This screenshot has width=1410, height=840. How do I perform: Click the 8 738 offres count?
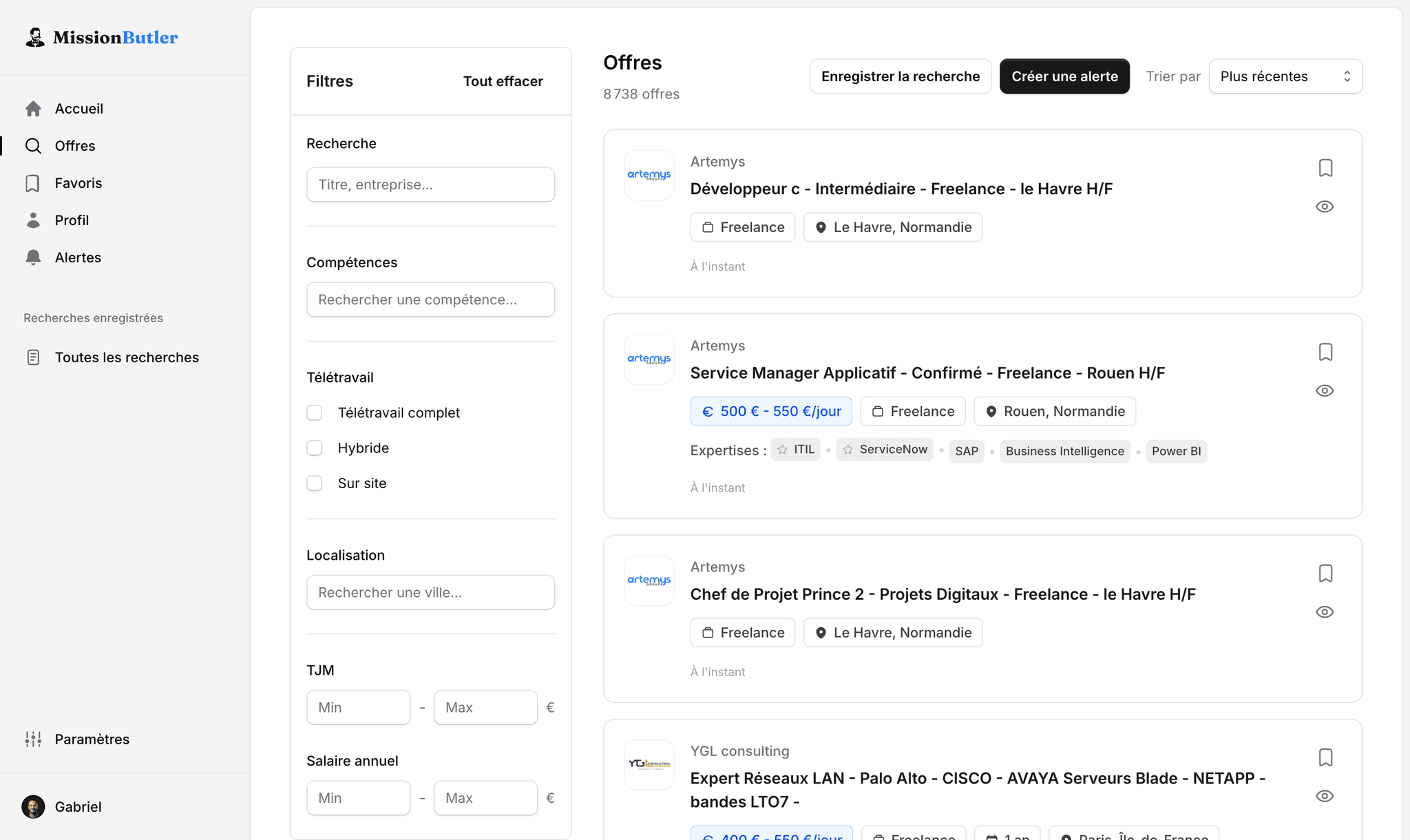(641, 94)
